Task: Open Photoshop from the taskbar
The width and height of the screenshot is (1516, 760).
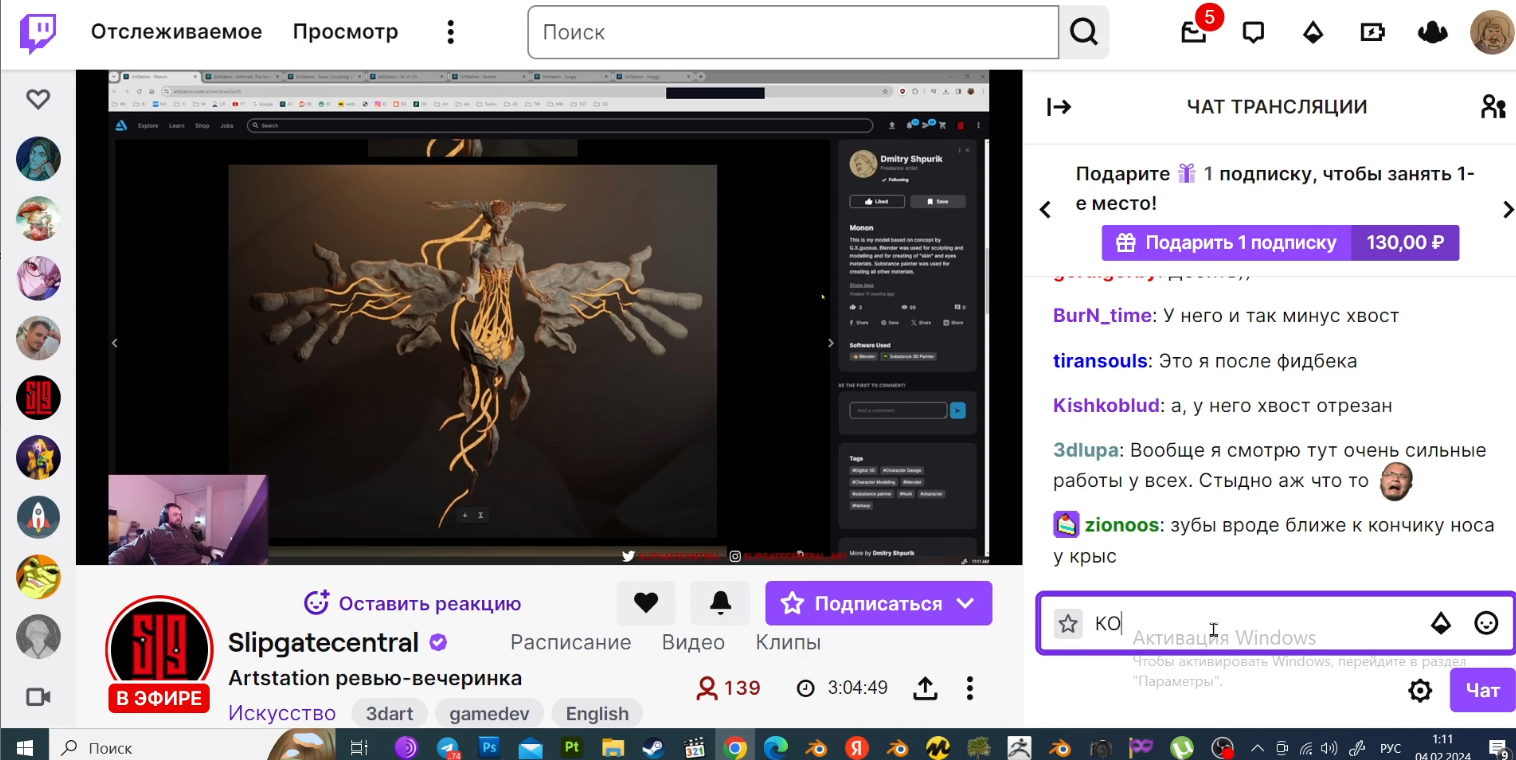Action: (489, 747)
